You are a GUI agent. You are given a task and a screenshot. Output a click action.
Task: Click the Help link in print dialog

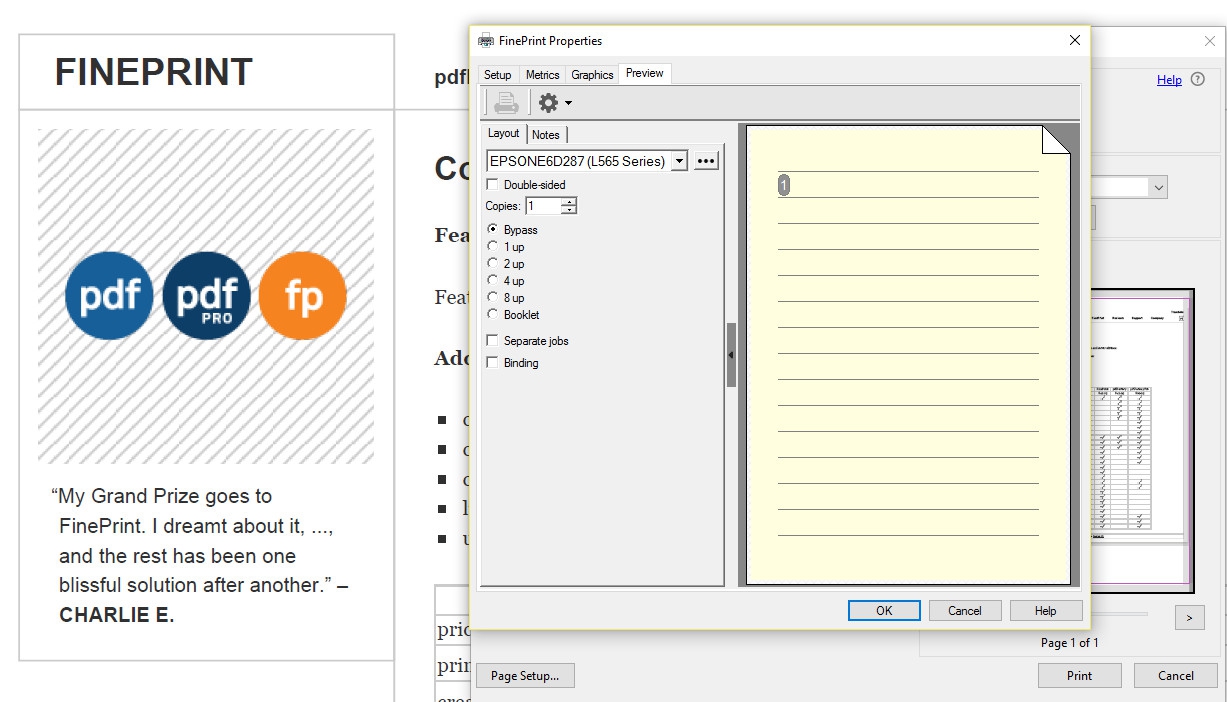tap(1169, 80)
